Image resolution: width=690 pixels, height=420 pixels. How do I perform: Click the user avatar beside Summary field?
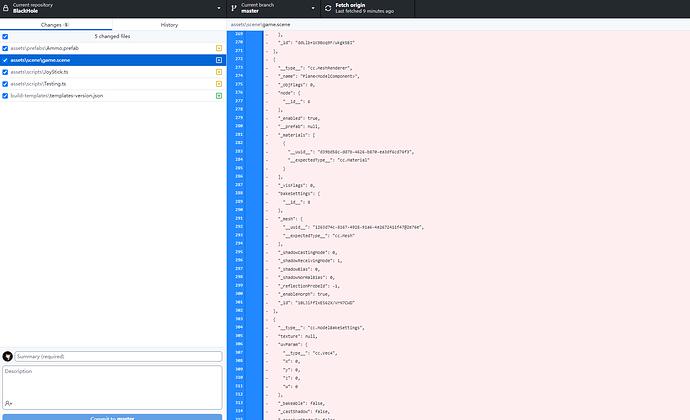click(x=7, y=356)
